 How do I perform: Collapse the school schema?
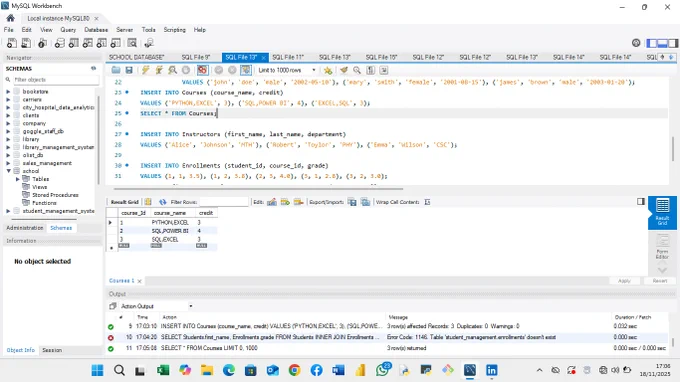click(x=8, y=171)
